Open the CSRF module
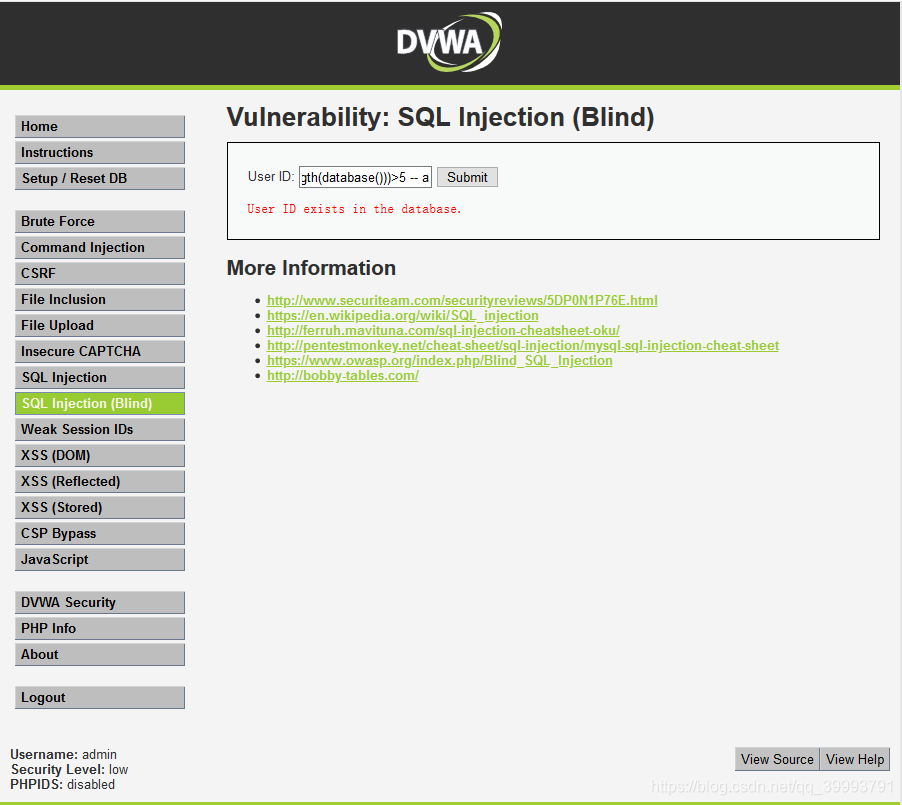Viewport: 902px width, 805px height. click(x=100, y=273)
